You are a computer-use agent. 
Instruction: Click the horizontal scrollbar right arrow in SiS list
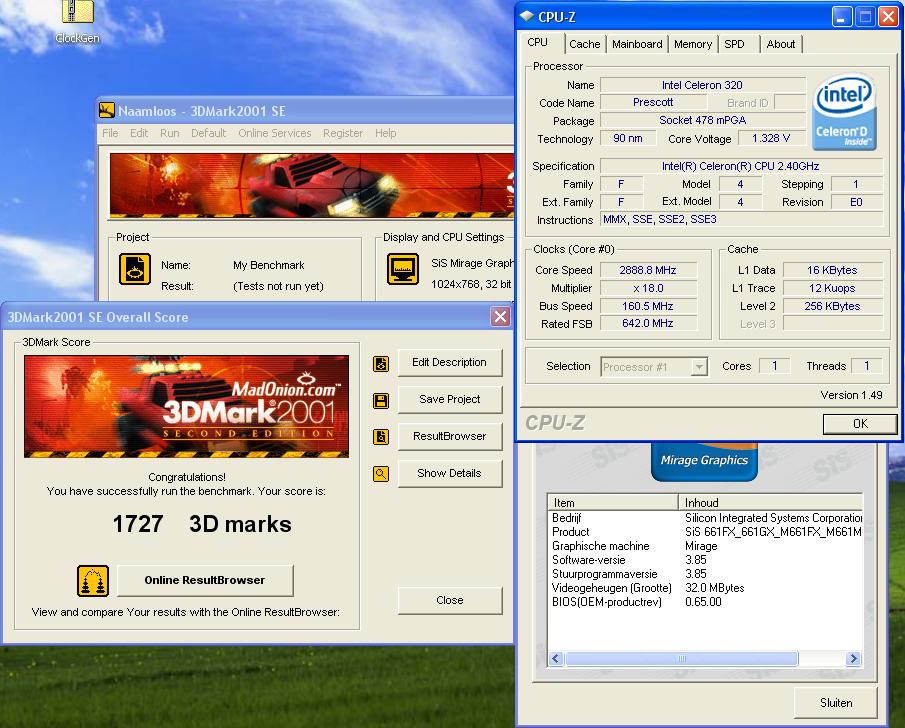coord(853,658)
